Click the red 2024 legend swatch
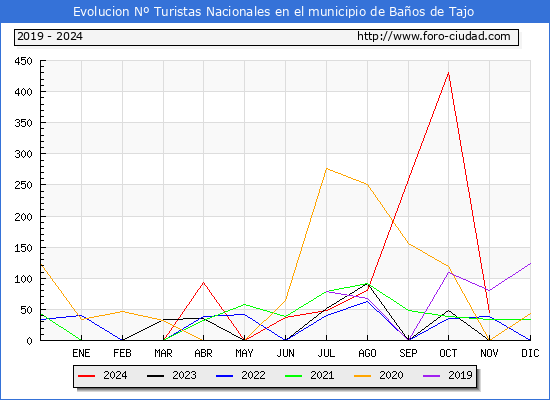Image resolution: width=550 pixels, height=400 pixels. click(87, 376)
